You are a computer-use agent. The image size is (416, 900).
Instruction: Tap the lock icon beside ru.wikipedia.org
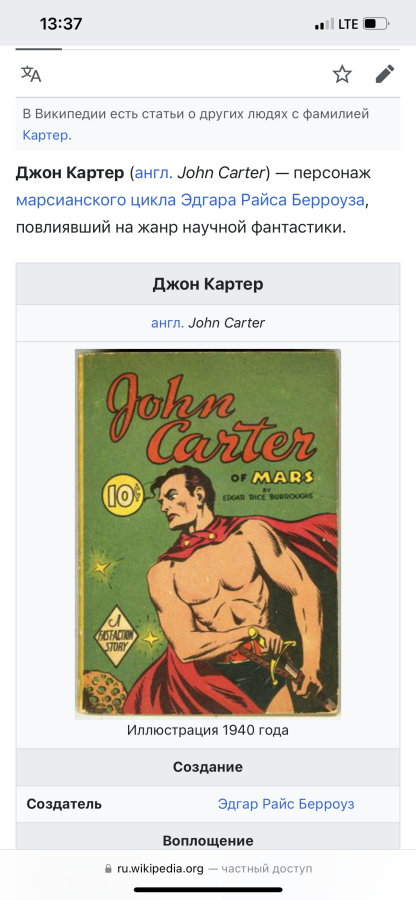click(x=108, y=869)
